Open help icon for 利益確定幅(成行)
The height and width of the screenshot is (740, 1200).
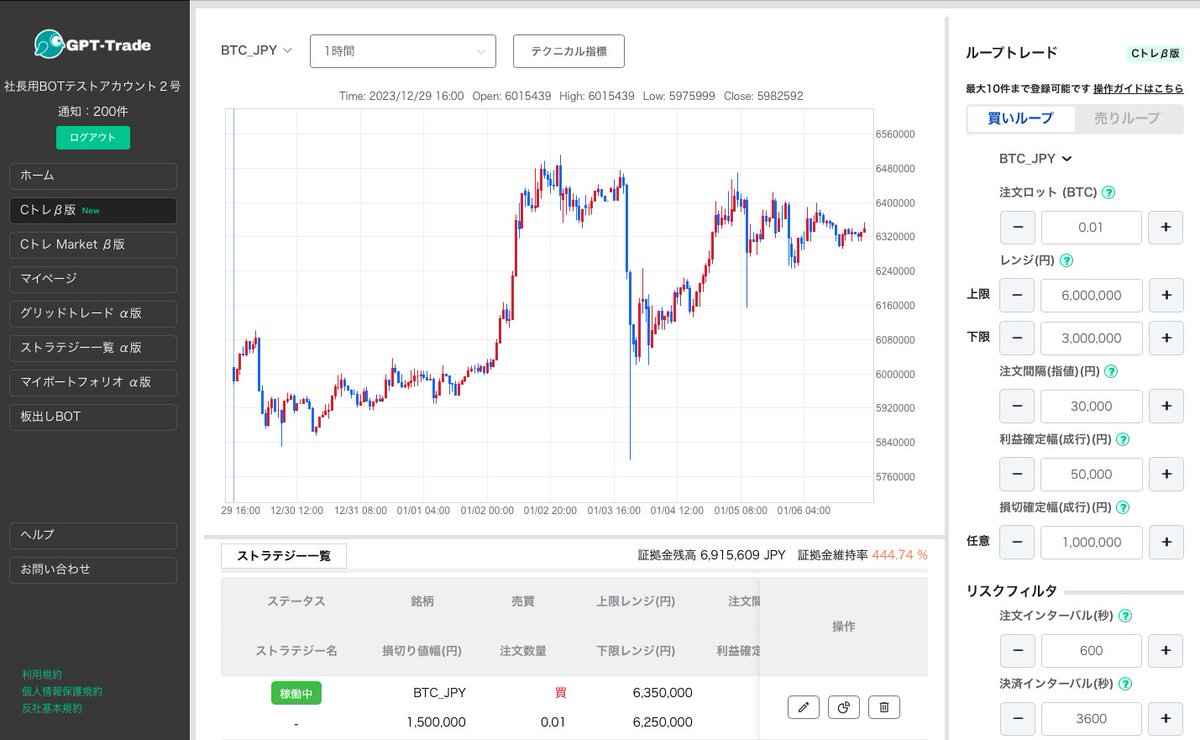(x=1122, y=439)
